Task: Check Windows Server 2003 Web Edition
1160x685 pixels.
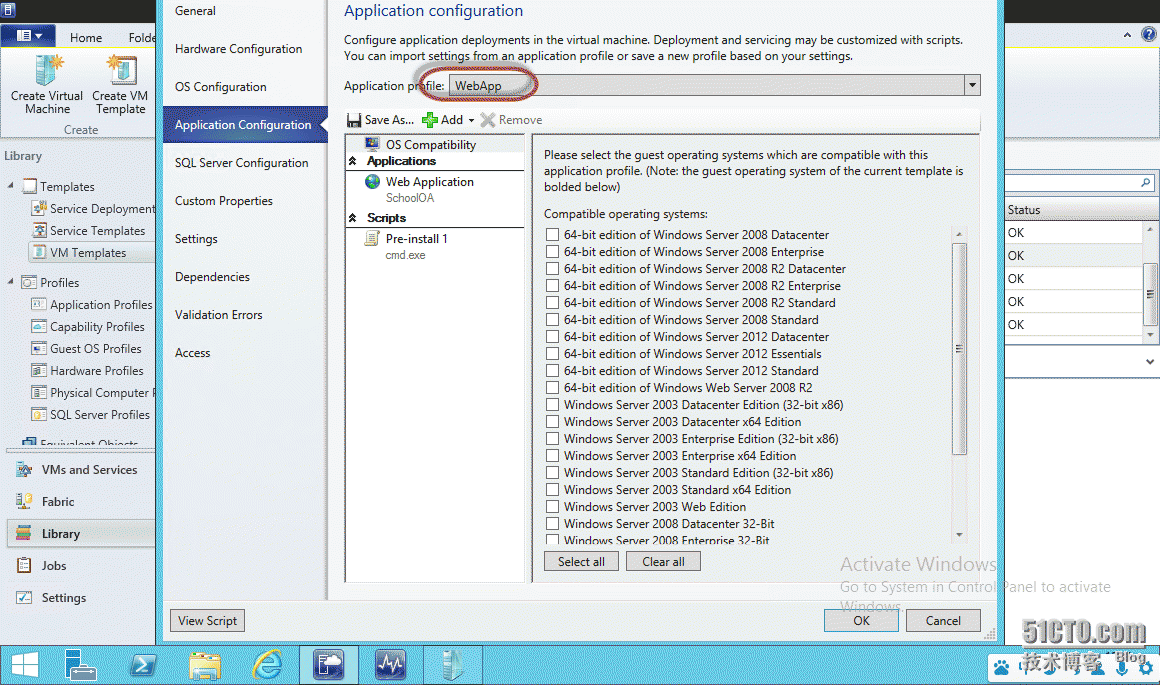Action: point(553,507)
